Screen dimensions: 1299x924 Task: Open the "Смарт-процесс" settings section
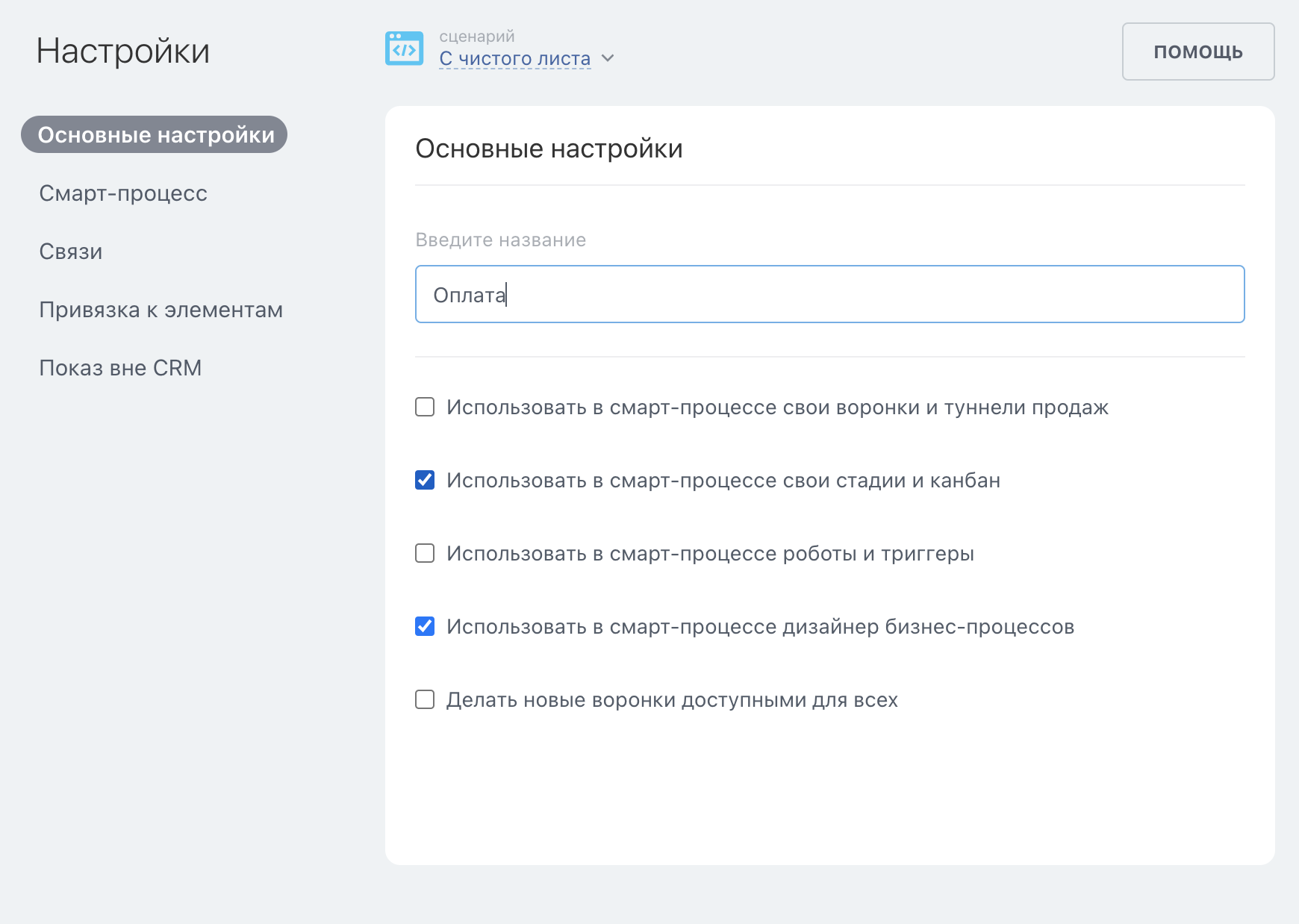click(x=123, y=193)
